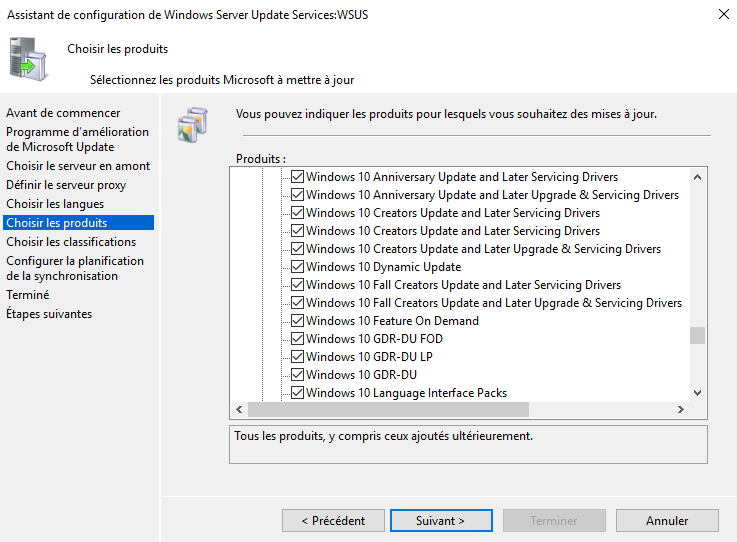Click the WSUS server icon in the header
Viewport: 737px width, 542px height.
[28, 59]
